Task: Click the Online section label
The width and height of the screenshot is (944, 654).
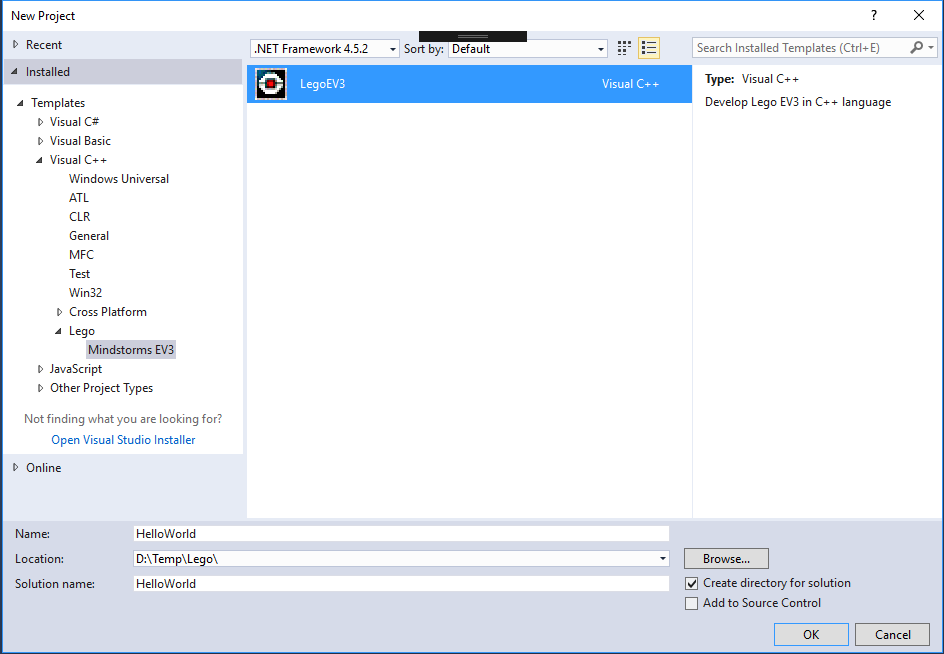Action: click(43, 467)
